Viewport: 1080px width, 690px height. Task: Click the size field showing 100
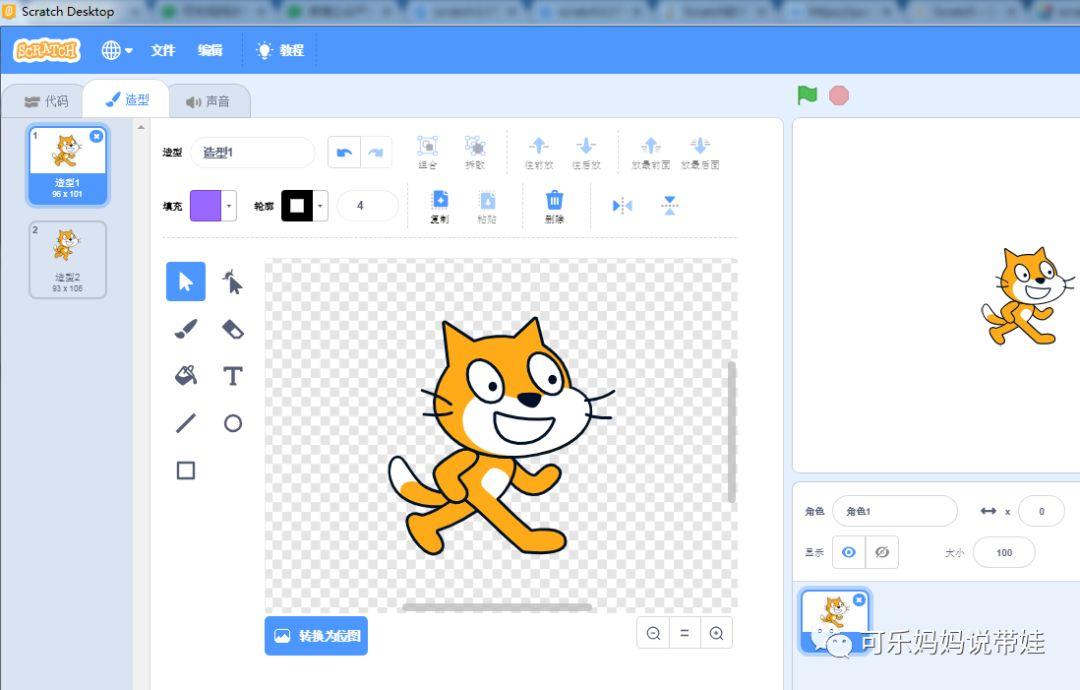click(x=1004, y=552)
